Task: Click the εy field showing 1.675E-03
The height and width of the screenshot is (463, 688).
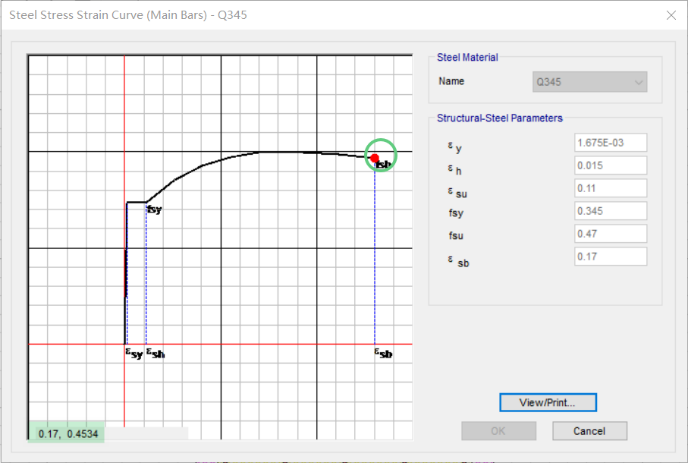Action: pos(610,144)
